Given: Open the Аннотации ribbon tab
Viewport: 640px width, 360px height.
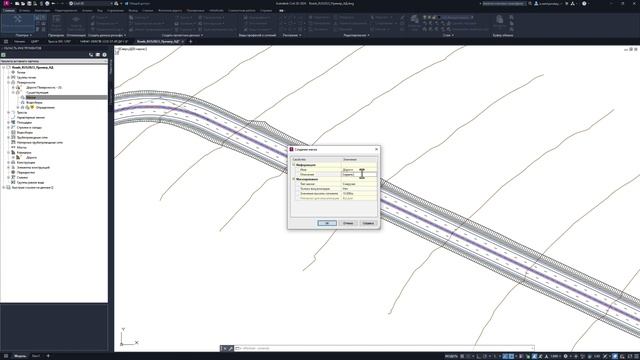Looking at the screenshot, I should pyautogui.click(x=42, y=10).
